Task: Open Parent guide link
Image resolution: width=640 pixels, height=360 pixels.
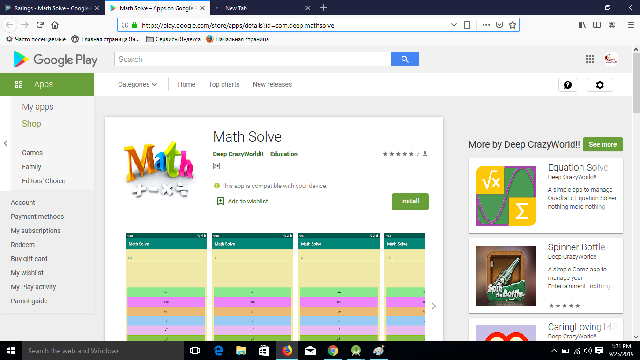Action: pos(29,301)
